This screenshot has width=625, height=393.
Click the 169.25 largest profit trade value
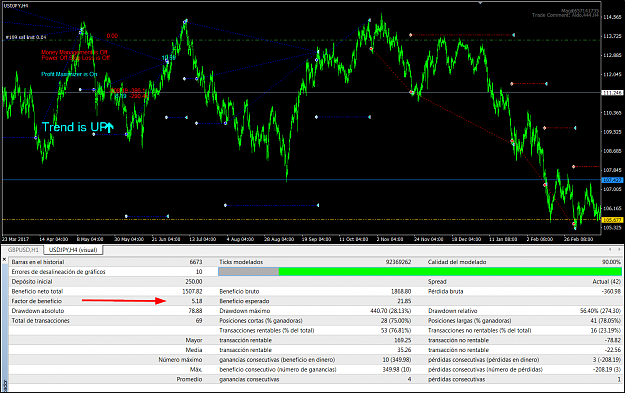pyautogui.click(x=403, y=340)
